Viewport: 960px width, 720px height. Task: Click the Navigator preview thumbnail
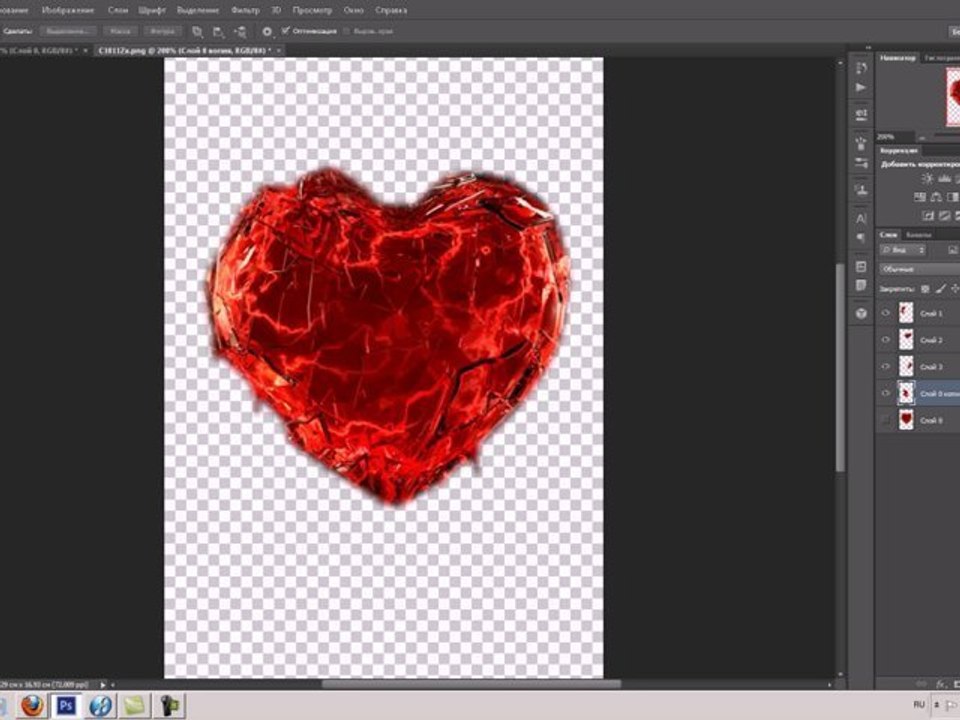[x=953, y=97]
